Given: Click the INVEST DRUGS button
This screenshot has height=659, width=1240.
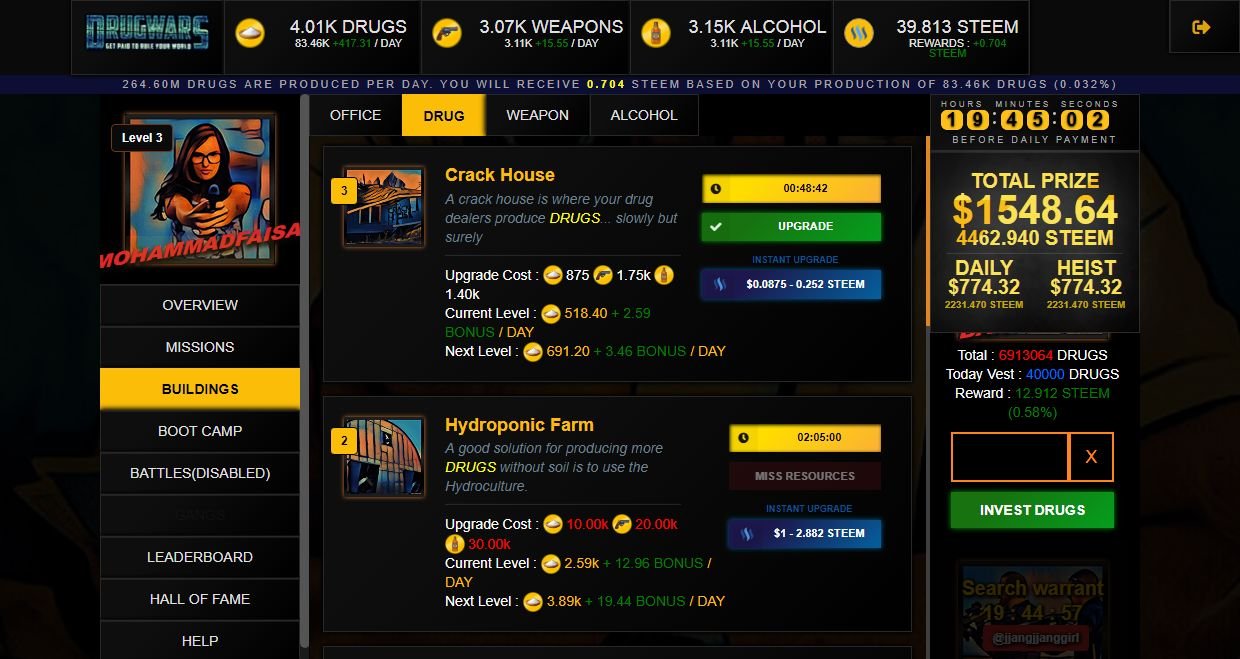Looking at the screenshot, I should point(1032,510).
